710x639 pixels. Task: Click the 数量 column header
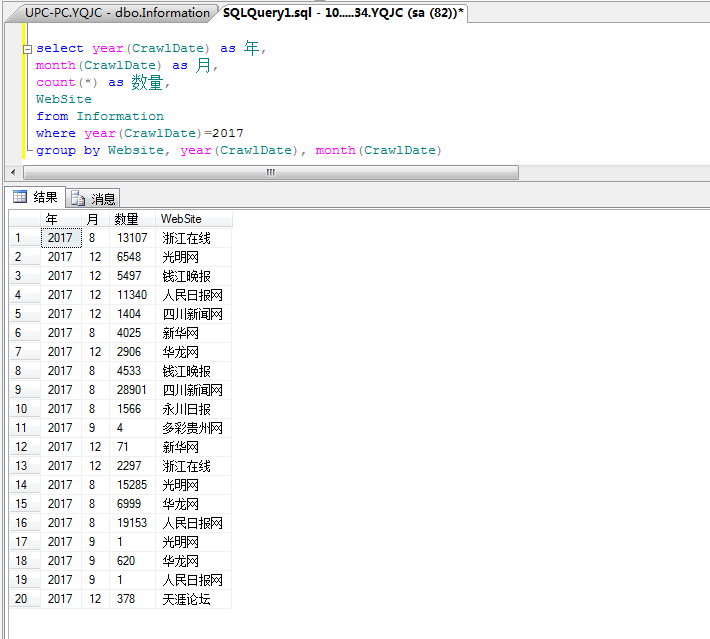coord(132,219)
